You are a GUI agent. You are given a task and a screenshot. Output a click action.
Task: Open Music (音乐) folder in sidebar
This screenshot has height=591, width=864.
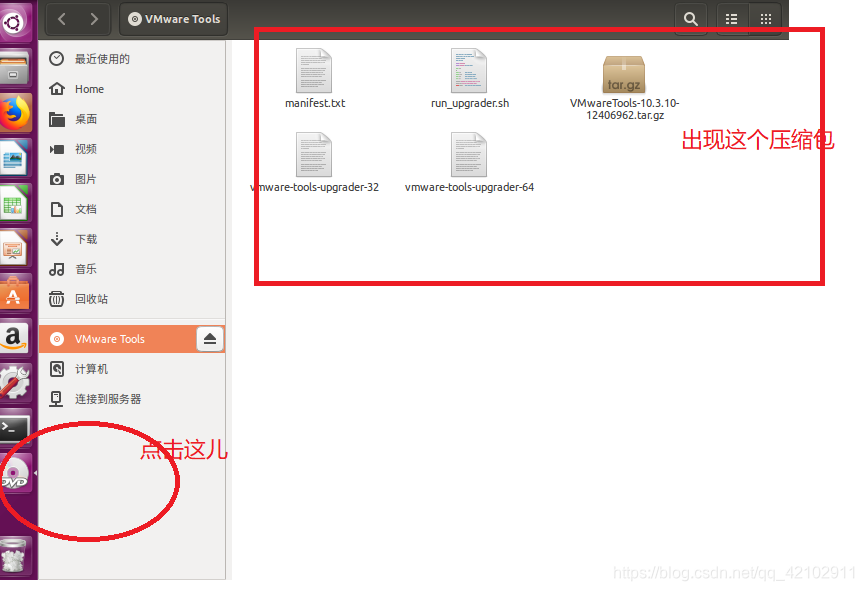pos(132,269)
